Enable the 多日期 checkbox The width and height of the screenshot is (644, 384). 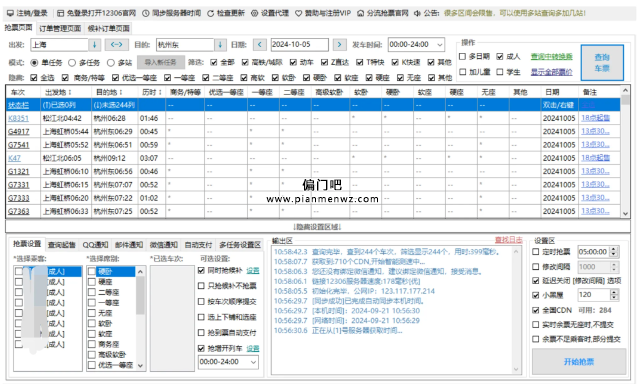[x=462, y=56]
